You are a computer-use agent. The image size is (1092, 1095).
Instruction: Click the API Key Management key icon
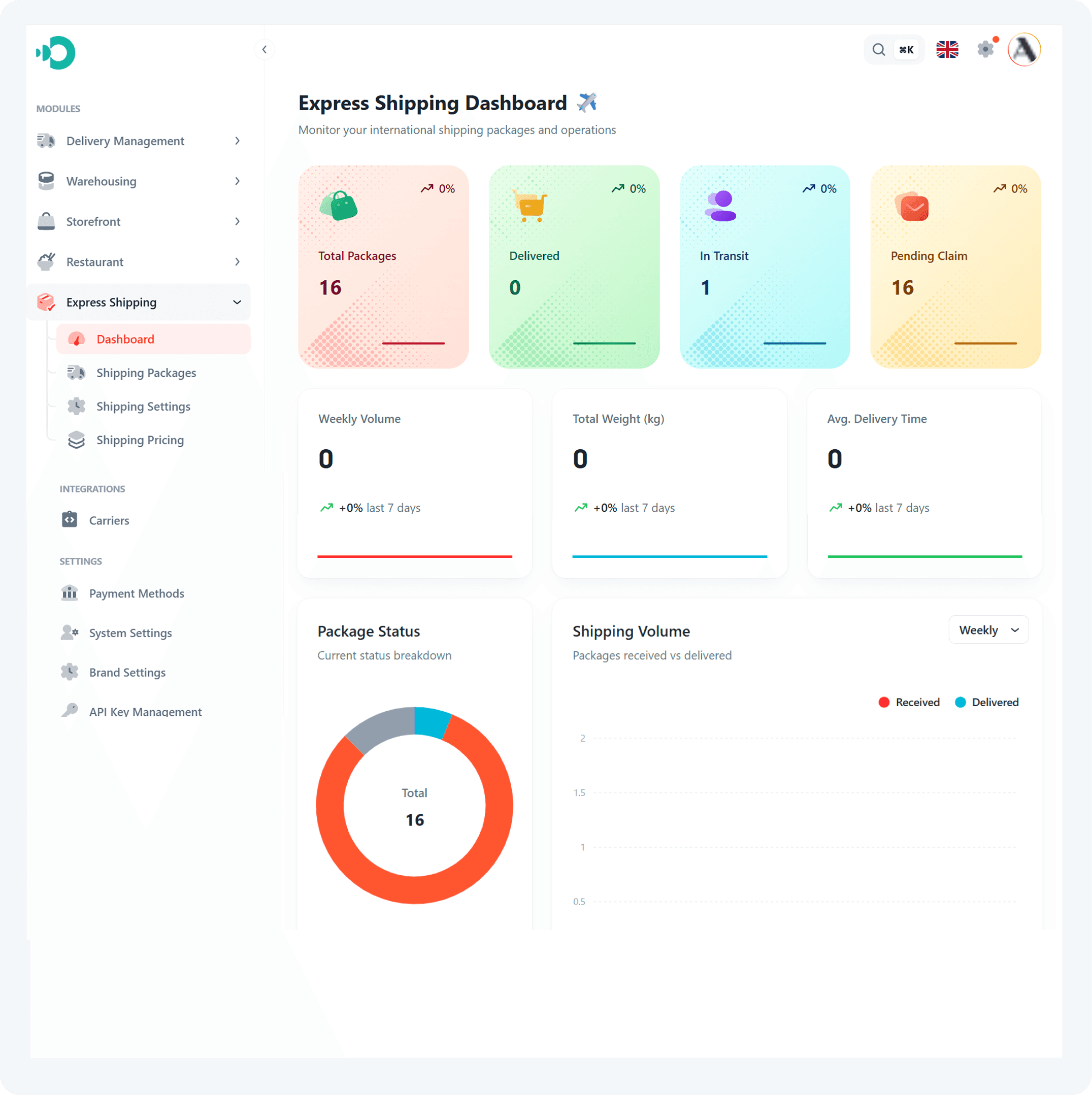69,711
